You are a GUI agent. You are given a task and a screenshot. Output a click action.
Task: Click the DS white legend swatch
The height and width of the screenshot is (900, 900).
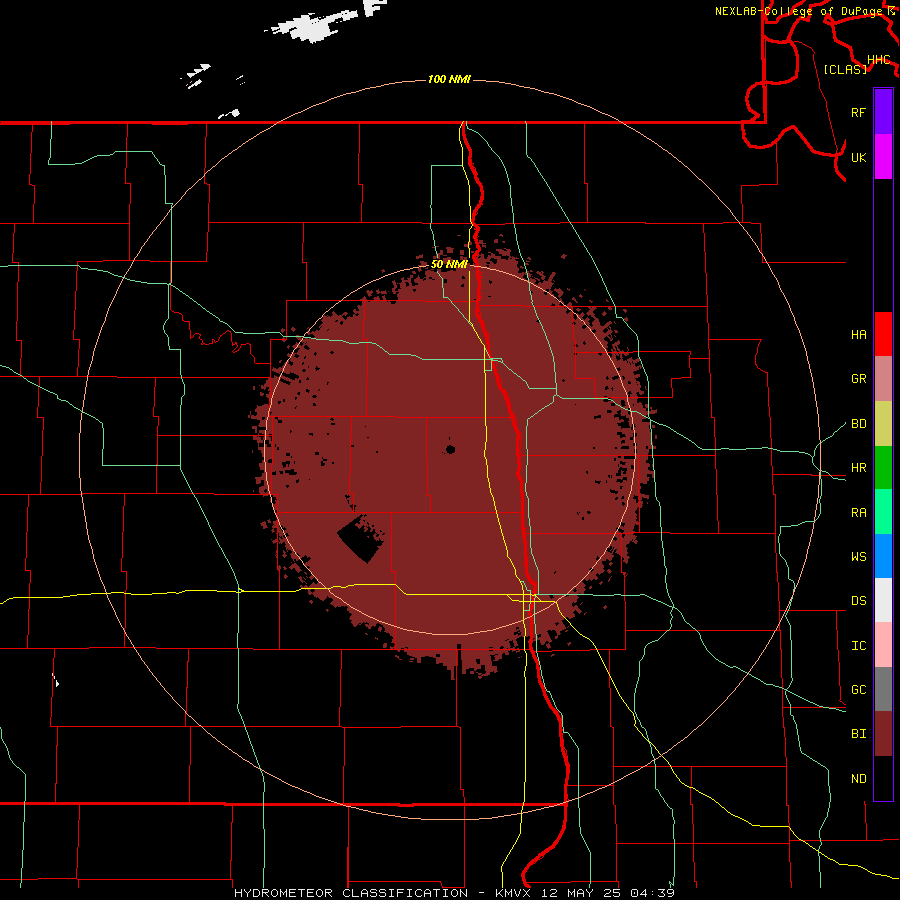(x=883, y=600)
